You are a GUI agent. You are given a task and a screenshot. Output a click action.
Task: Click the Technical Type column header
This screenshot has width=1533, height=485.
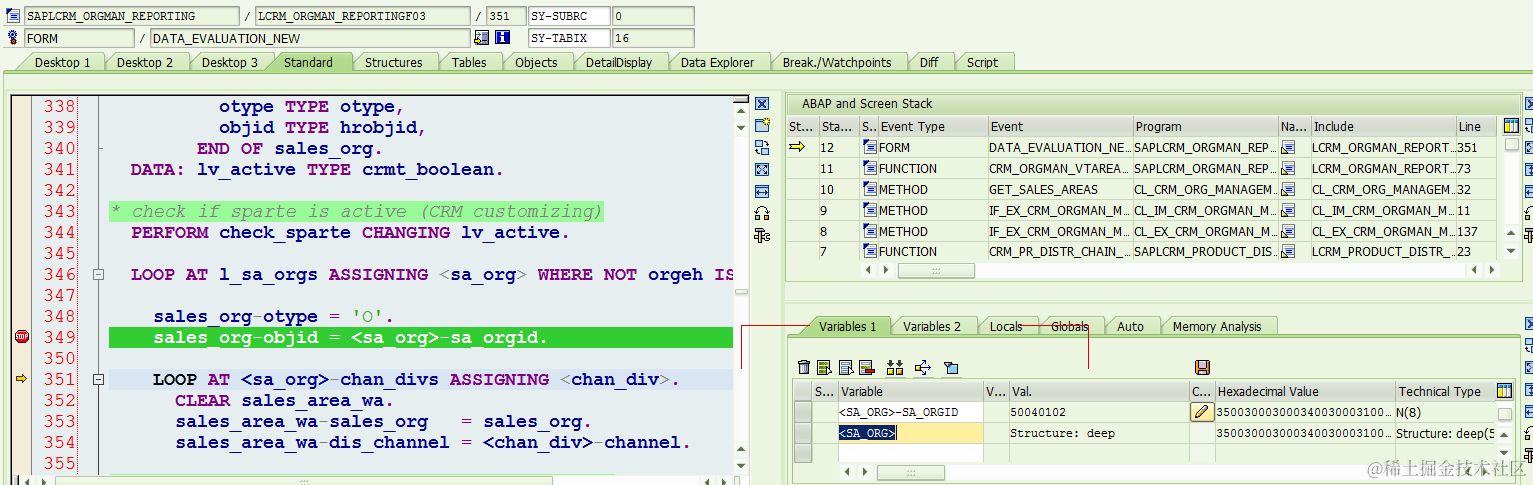tap(1445, 392)
